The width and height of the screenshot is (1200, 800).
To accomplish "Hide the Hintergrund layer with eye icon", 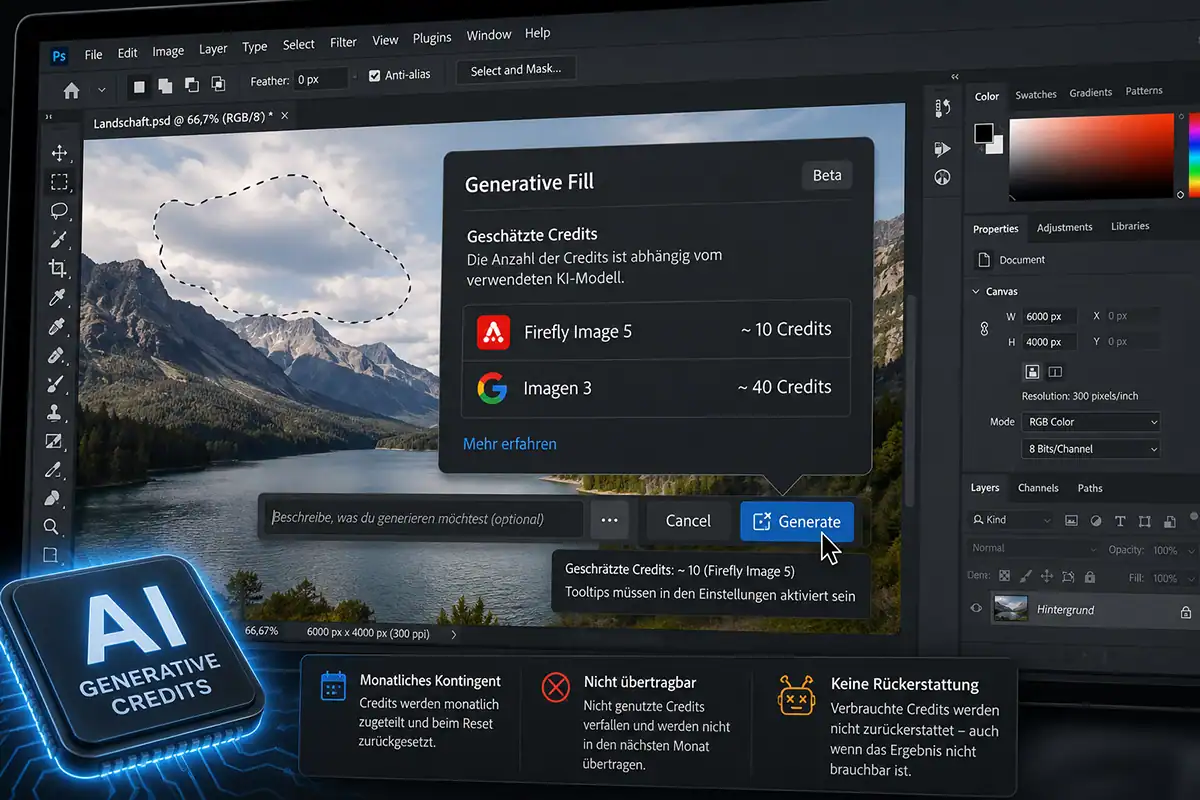I will coord(977,608).
